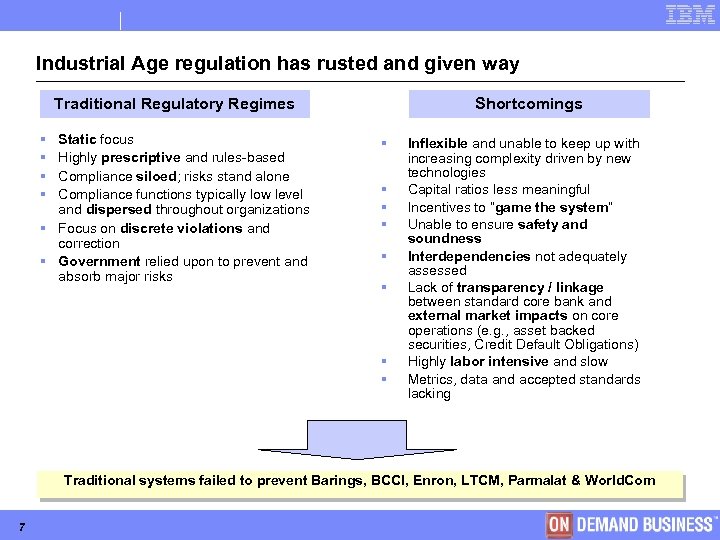Select 'Highly prescriptive and rules-based' bullet

171,158
